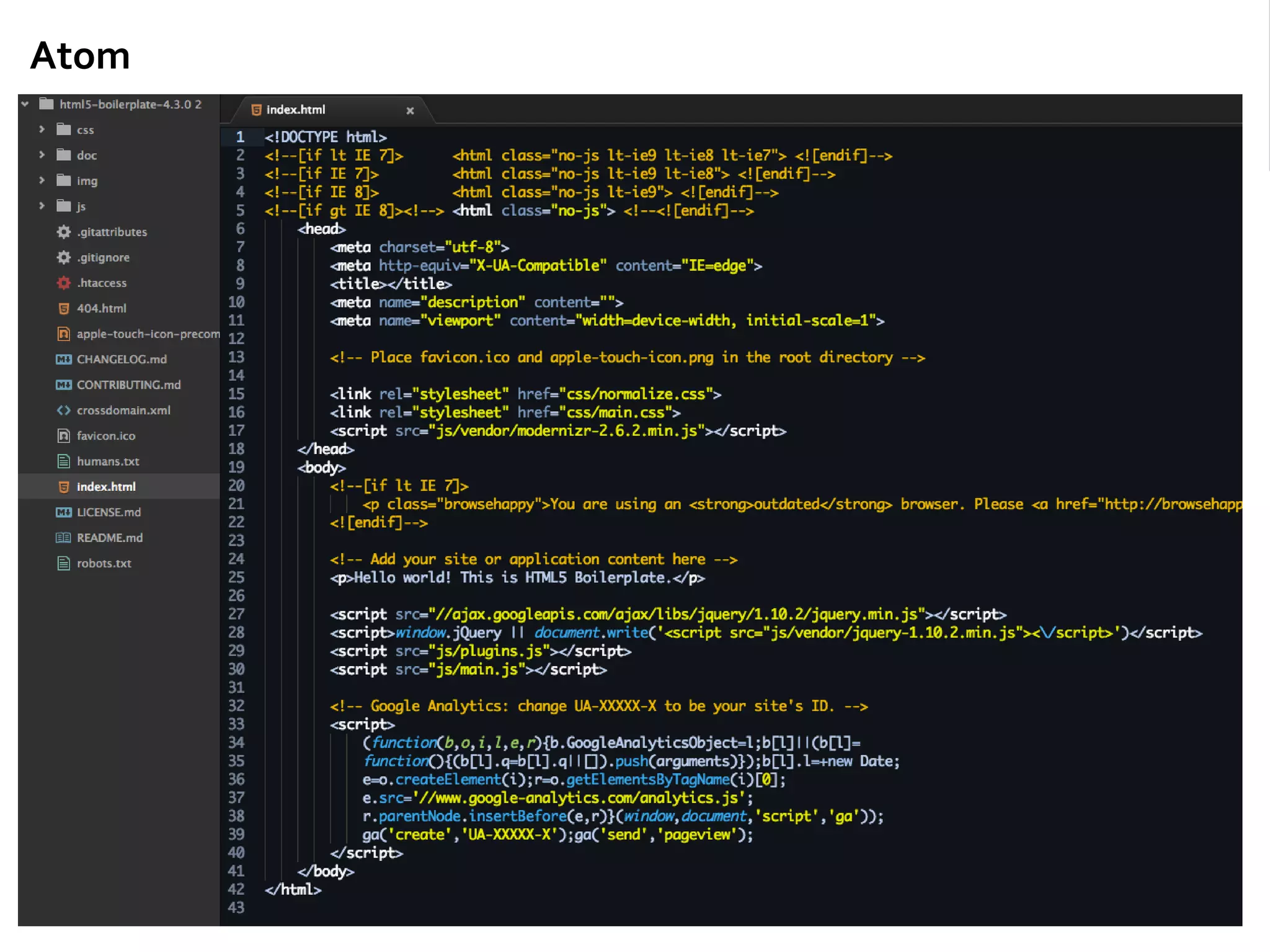
Task: Open CHANGELOG.md in the tree
Action: point(122,359)
